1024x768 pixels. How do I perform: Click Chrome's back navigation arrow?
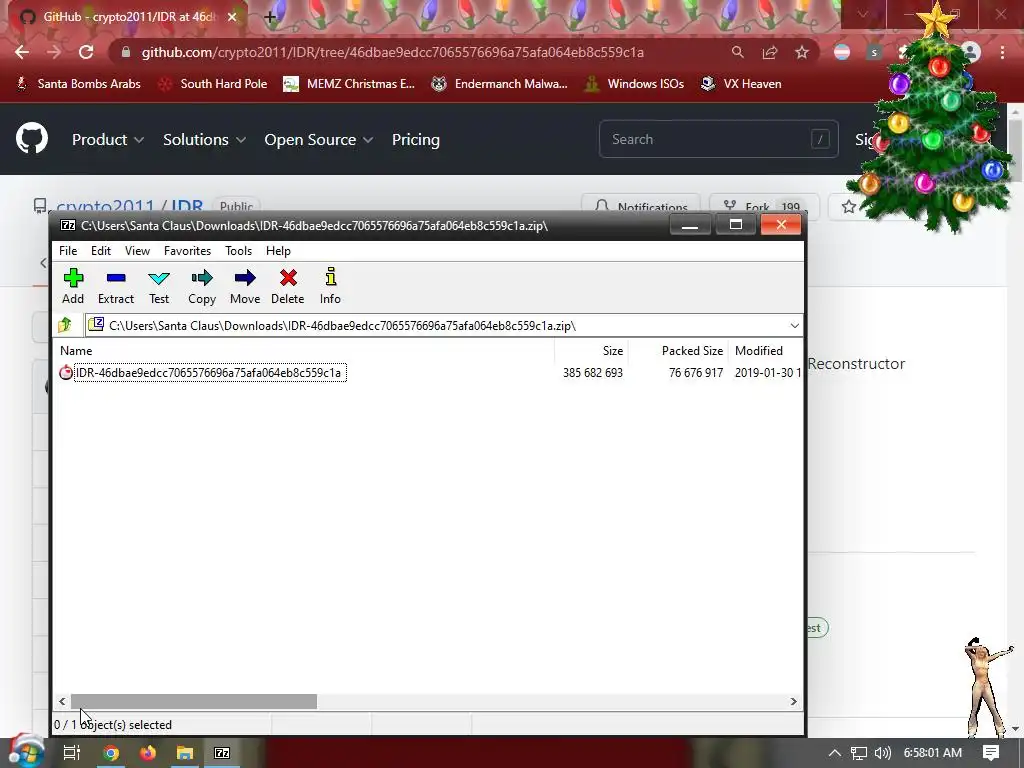[22, 52]
